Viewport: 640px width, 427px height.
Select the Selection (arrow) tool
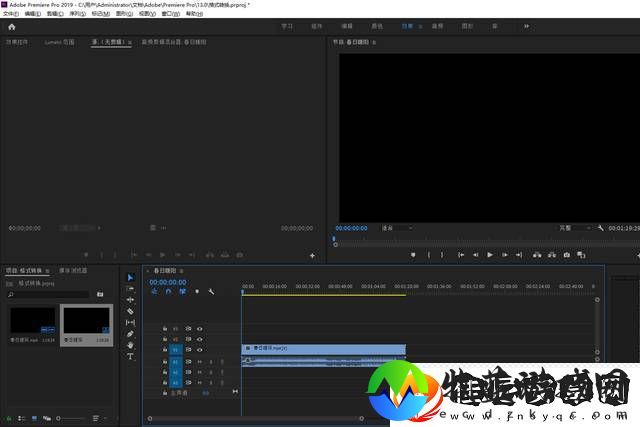130,278
